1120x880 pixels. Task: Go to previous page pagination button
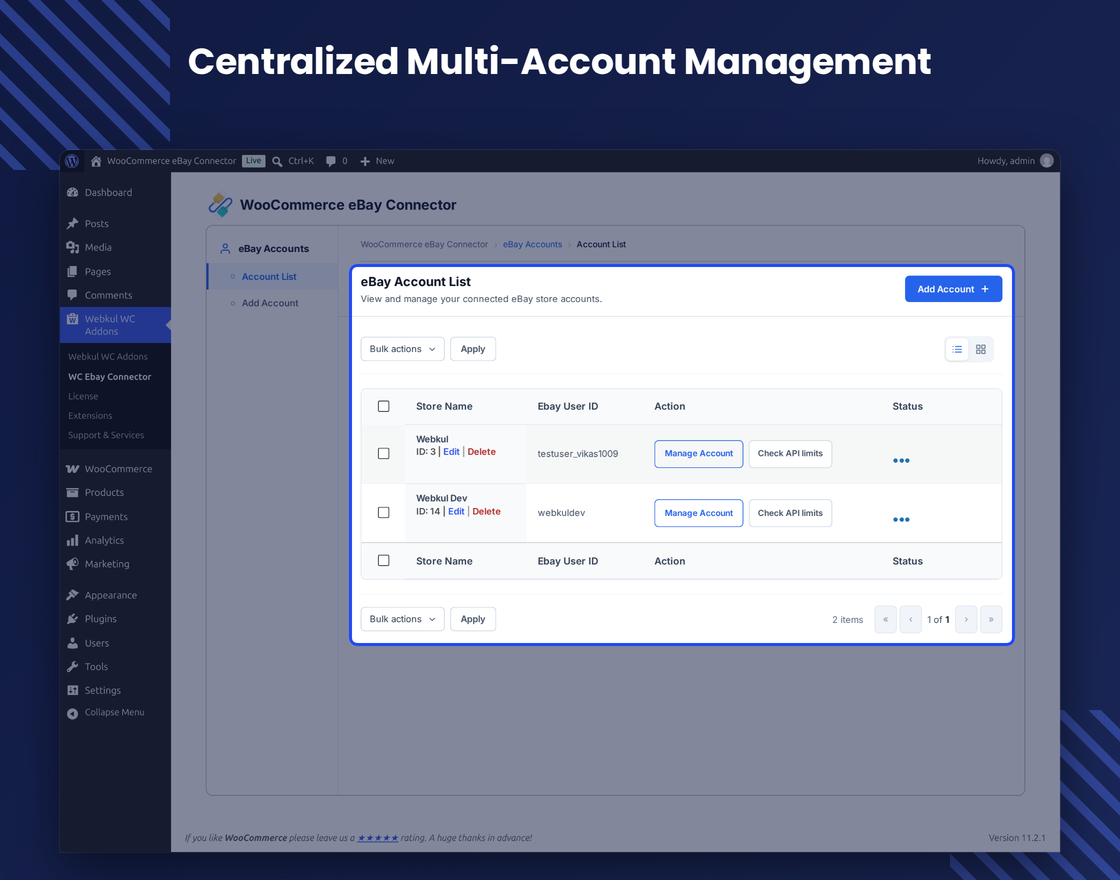pyautogui.click(x=911, y=619)
